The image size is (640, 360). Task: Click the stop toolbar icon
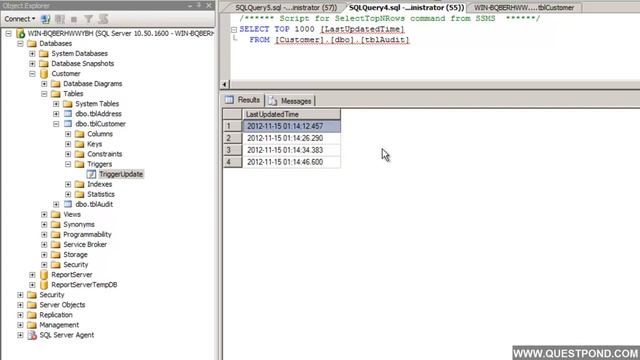coord(74,19)
